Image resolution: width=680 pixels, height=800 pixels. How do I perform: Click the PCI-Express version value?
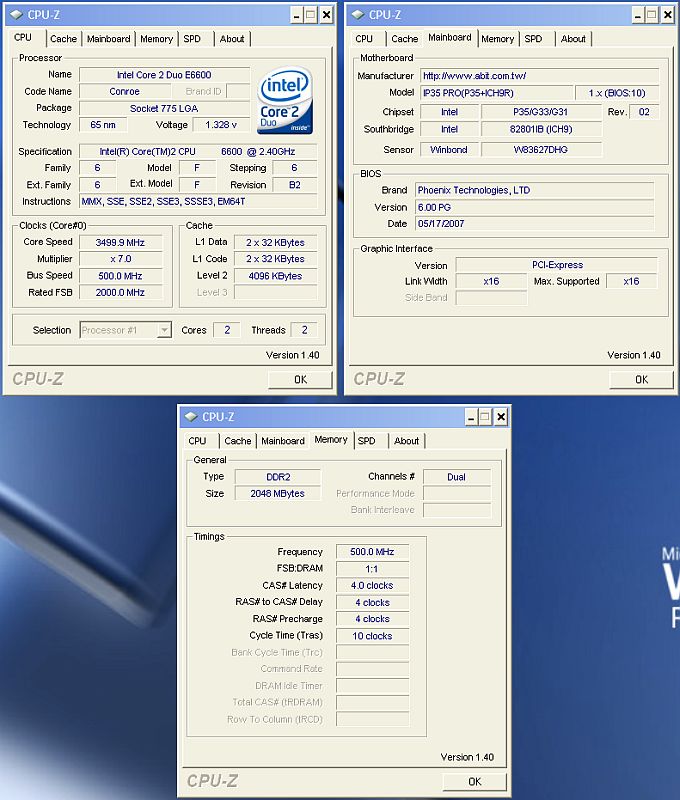click(x=557, y=265)
